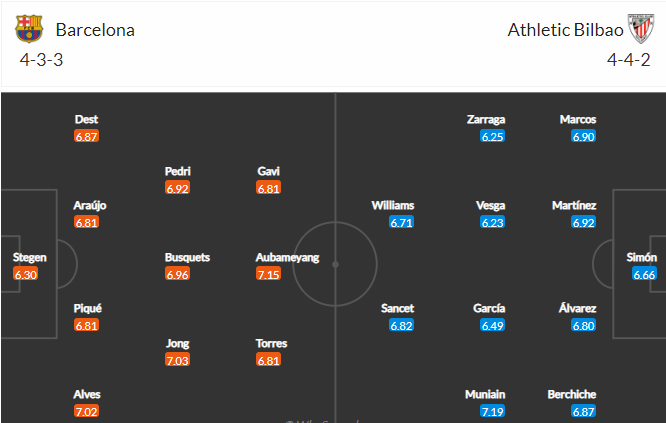Click Dest's 6.87 rating badge
This screenshot has height=423, width=666.
tap(87, 136)
